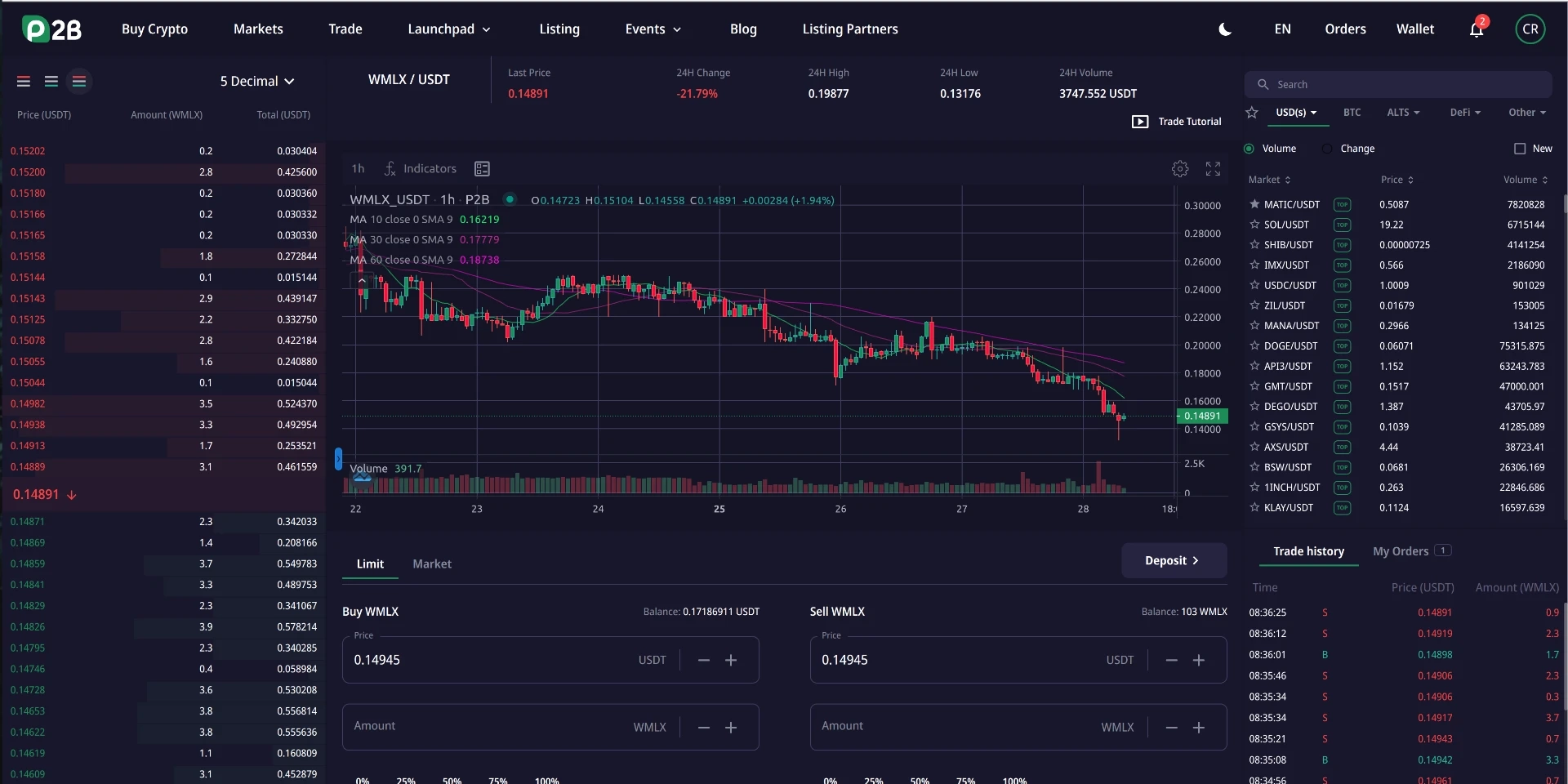Decrease the Sell price with minus
Viewport: 1568px width, 784px height.
pyautogui.click(x=1172, y=660)
